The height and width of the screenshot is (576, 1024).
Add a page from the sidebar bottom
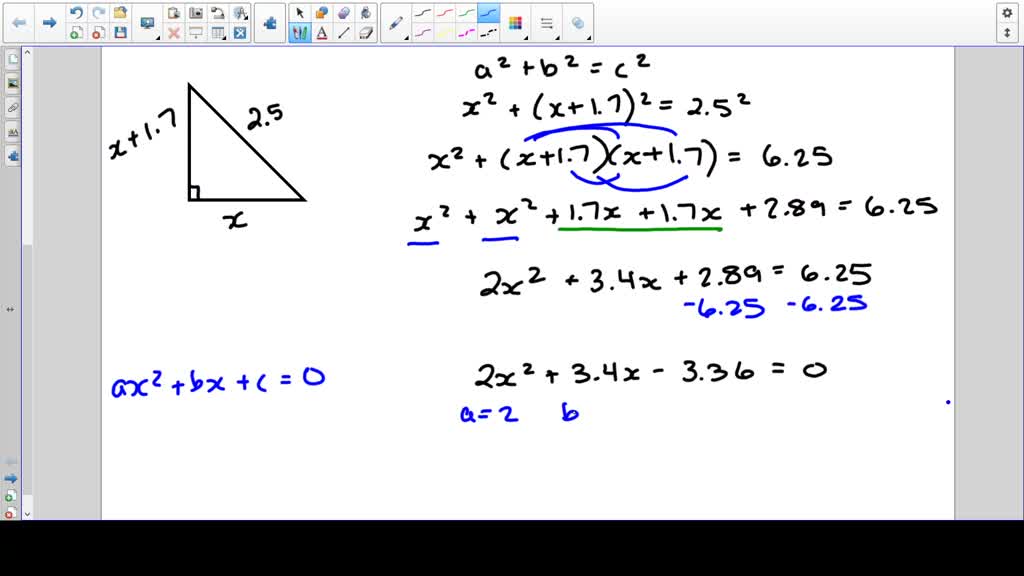pos(10,496)
